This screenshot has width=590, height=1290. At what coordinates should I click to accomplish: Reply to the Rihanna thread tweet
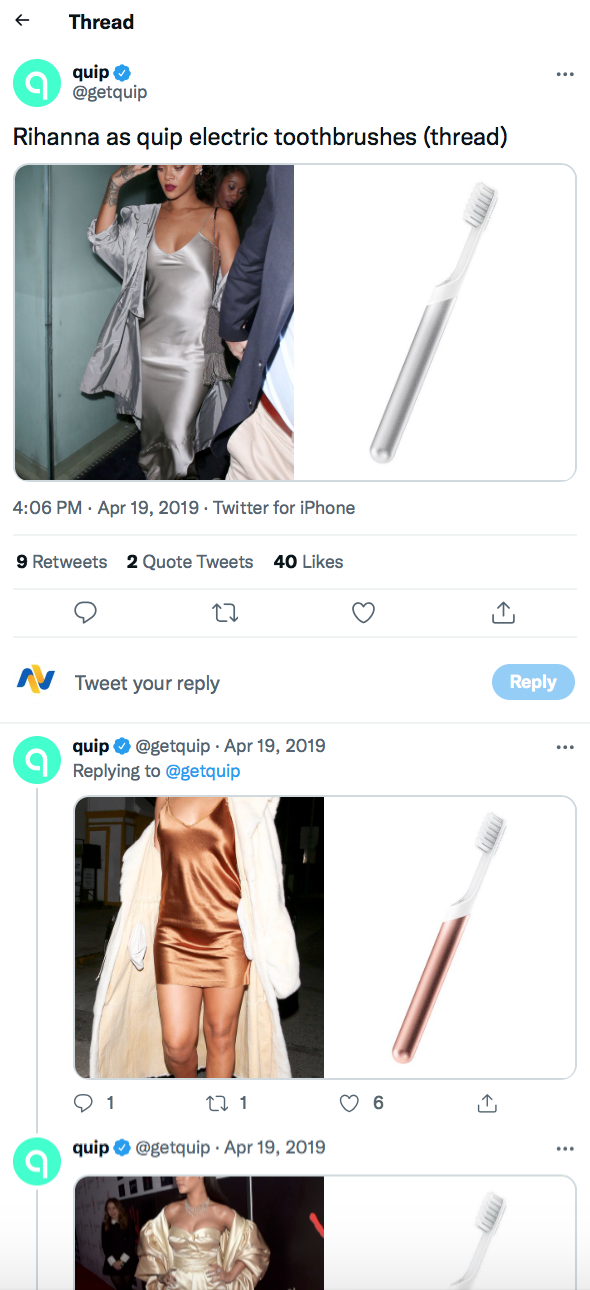85,612
